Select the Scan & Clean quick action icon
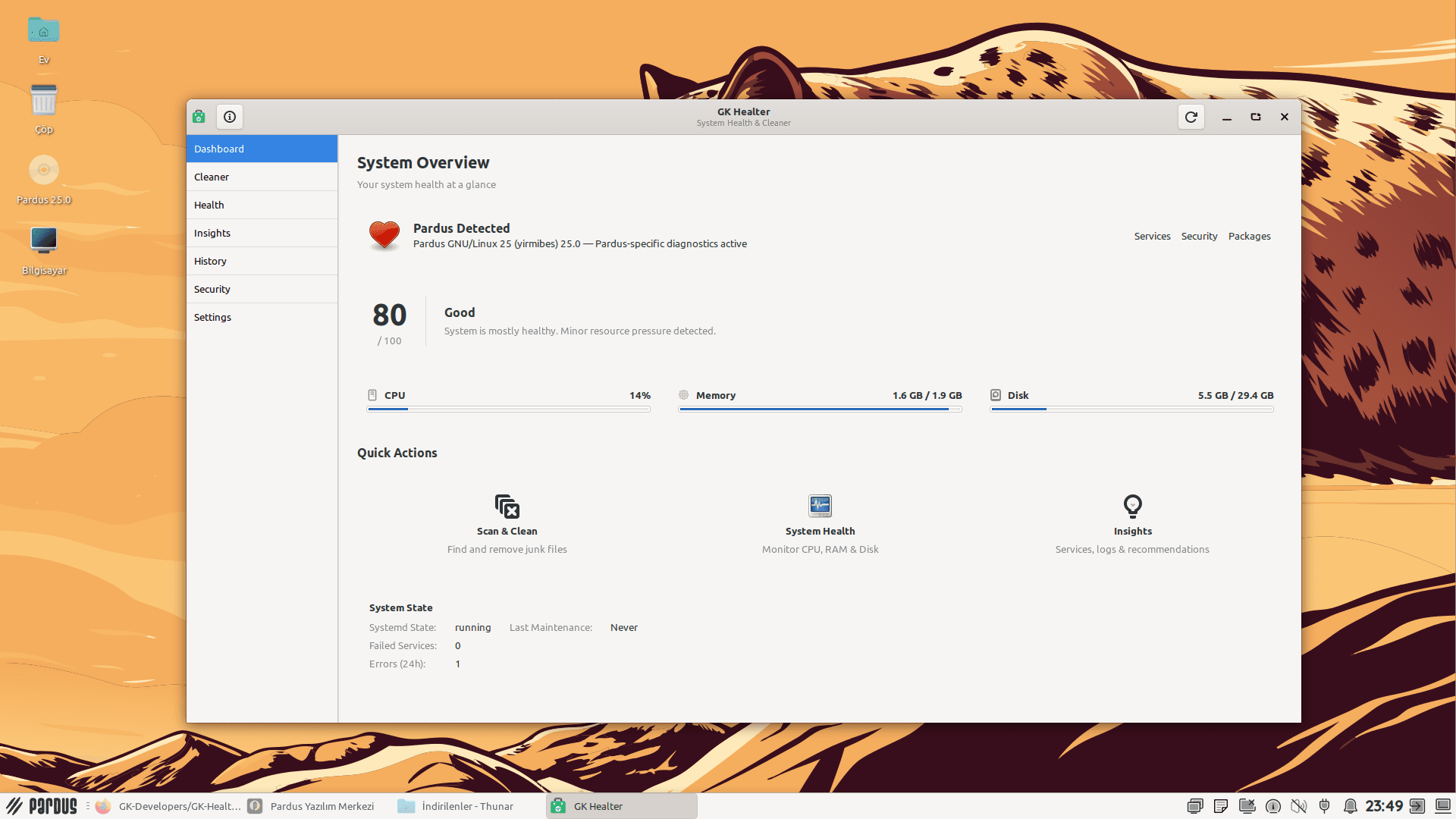 (507, 507)
